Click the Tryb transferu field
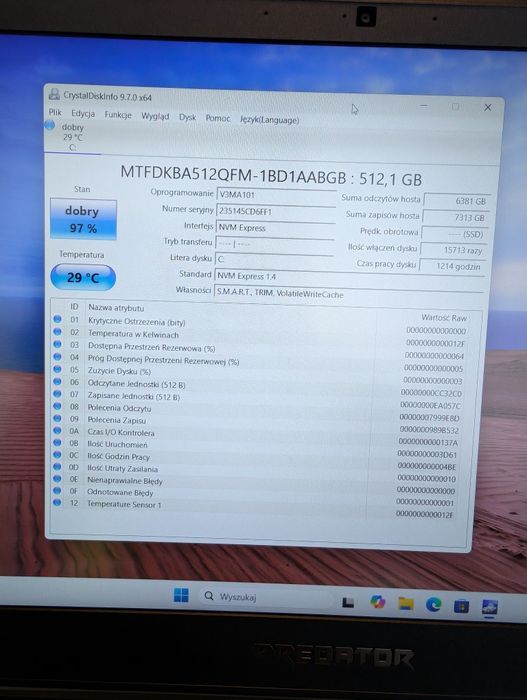 [275, 244]
